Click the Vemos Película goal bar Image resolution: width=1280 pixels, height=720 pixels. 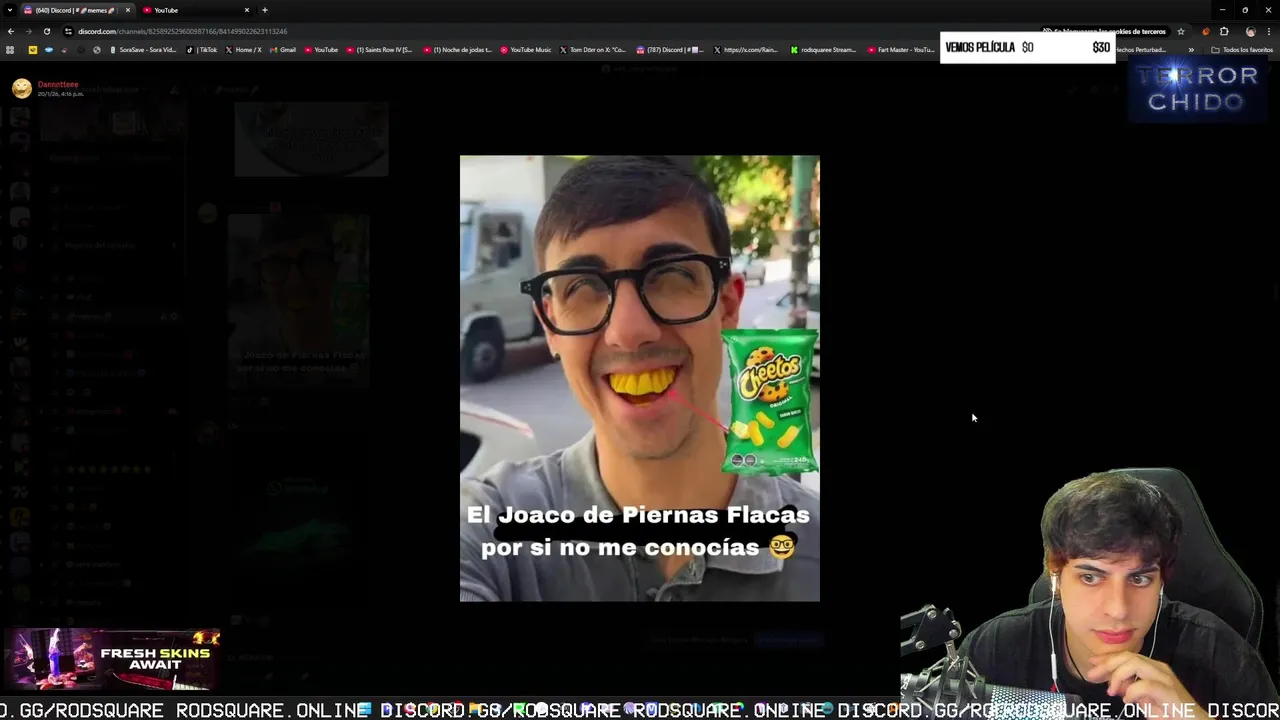1028,47
